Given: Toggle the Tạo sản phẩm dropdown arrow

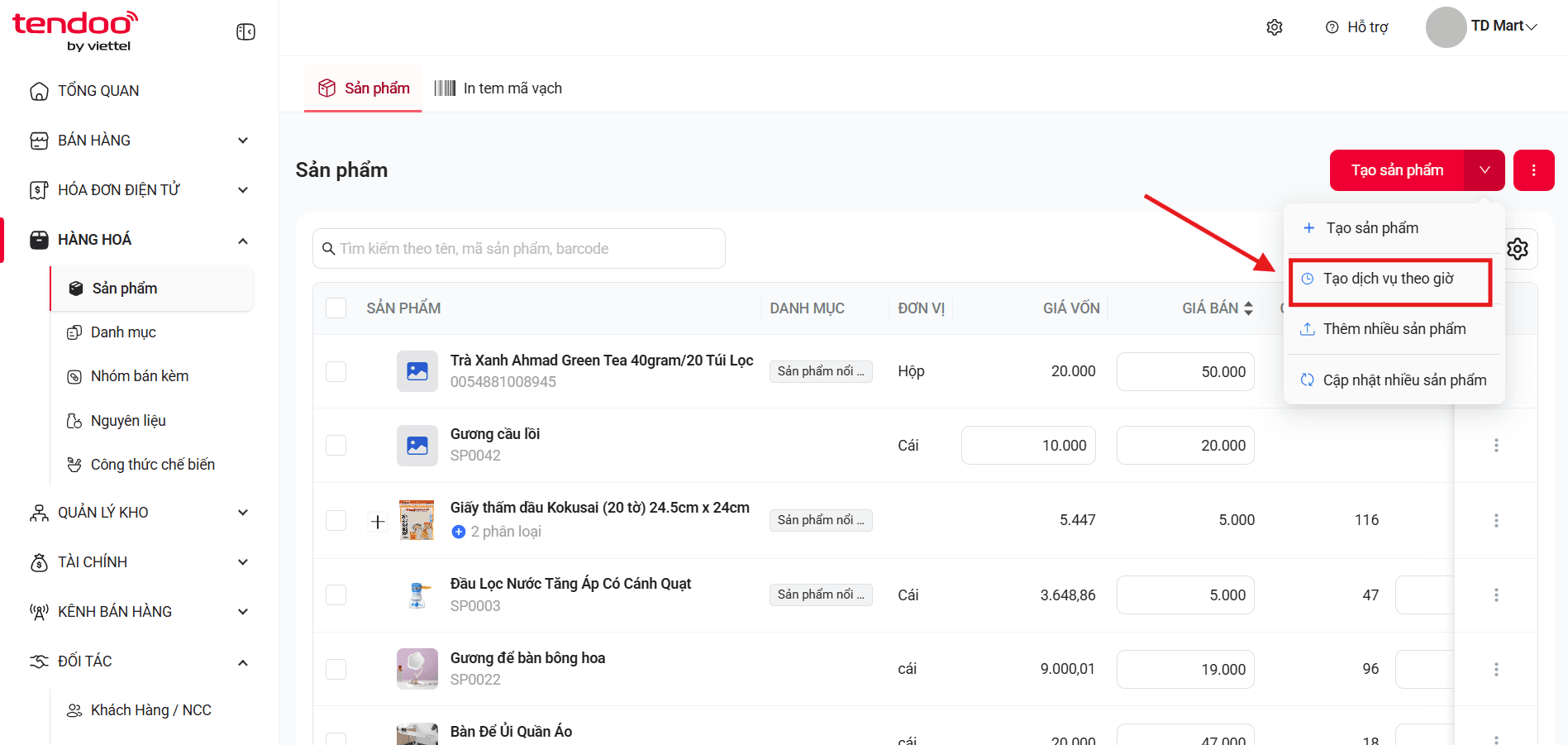Looking at the screenshot, I should click(1485, 170).
